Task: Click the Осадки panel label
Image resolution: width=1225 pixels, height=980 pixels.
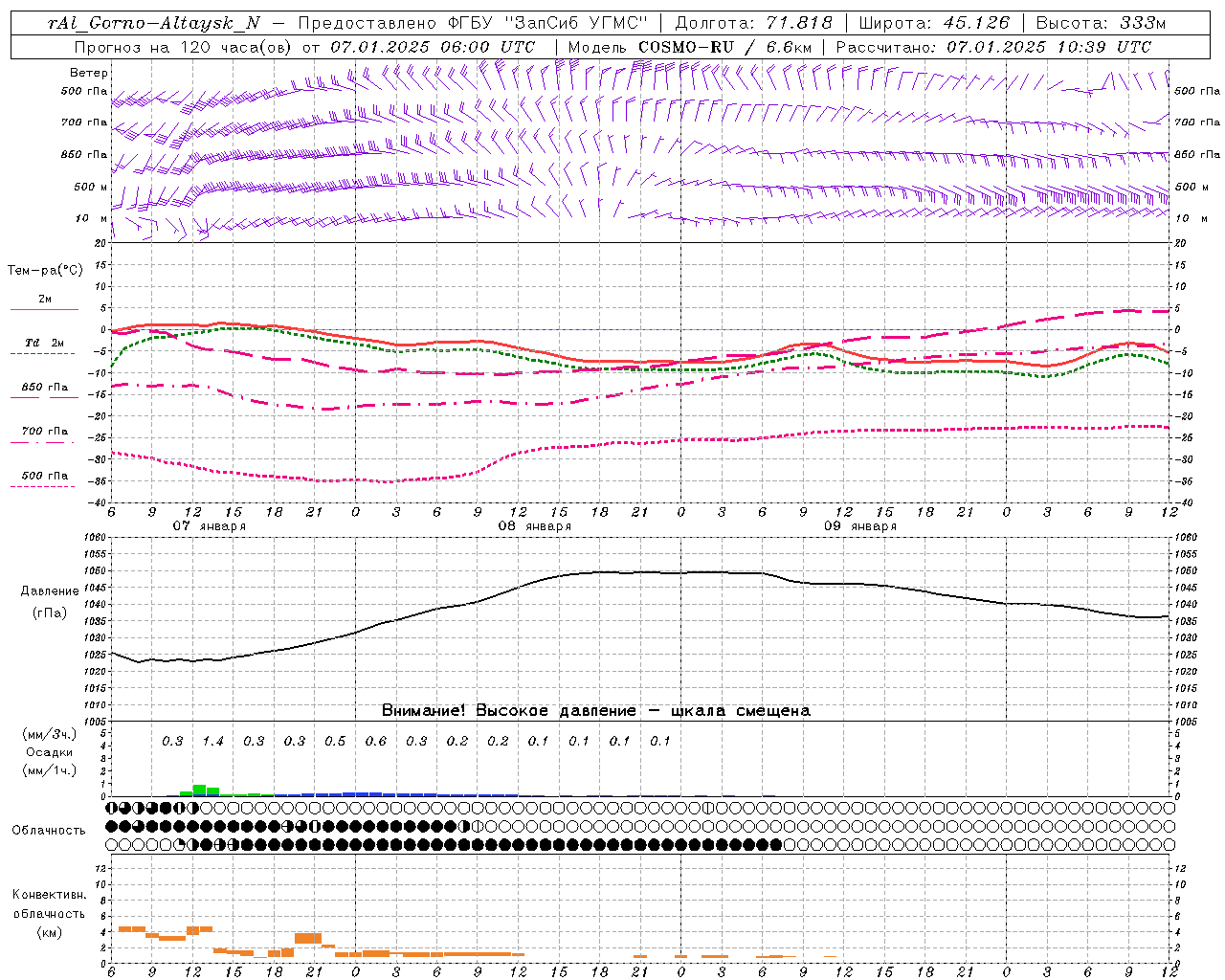Action: pyautogui.click(x=49, y=752)
